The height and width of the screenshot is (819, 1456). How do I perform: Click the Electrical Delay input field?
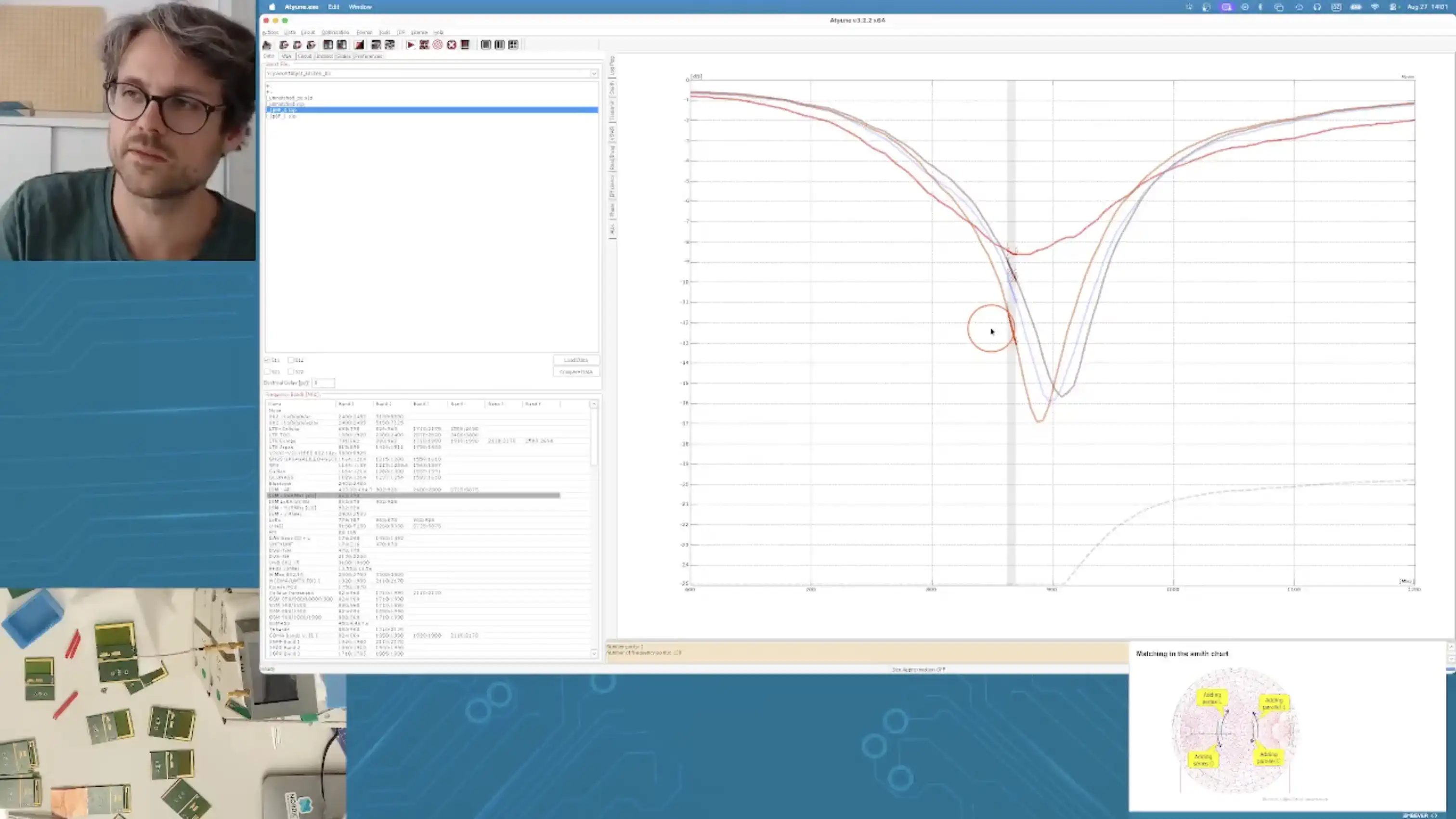coord(323,383)
